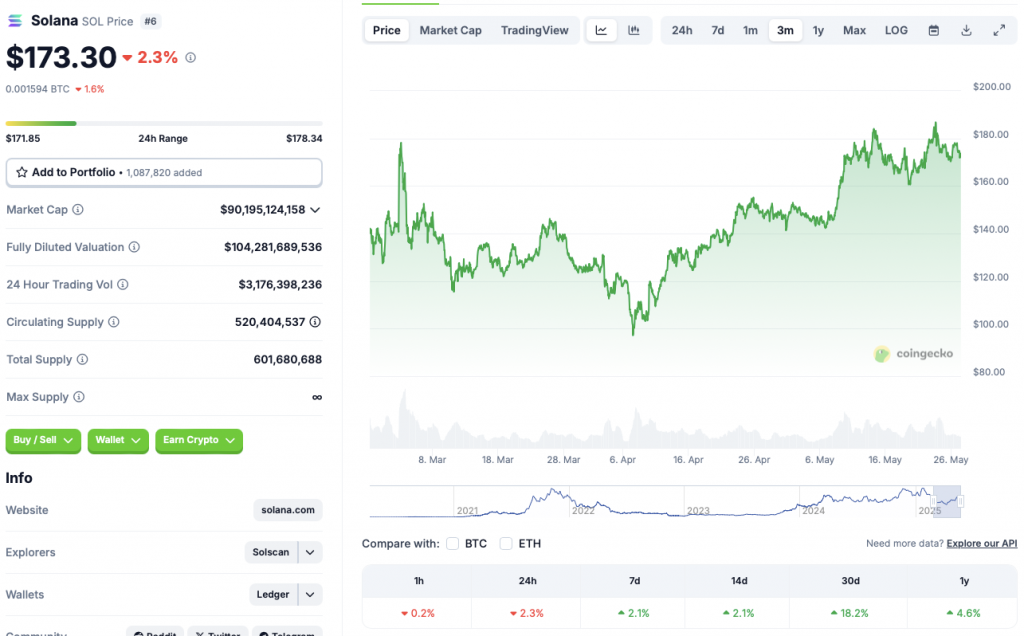Expand chart to fullscreen

pos(999,30)
